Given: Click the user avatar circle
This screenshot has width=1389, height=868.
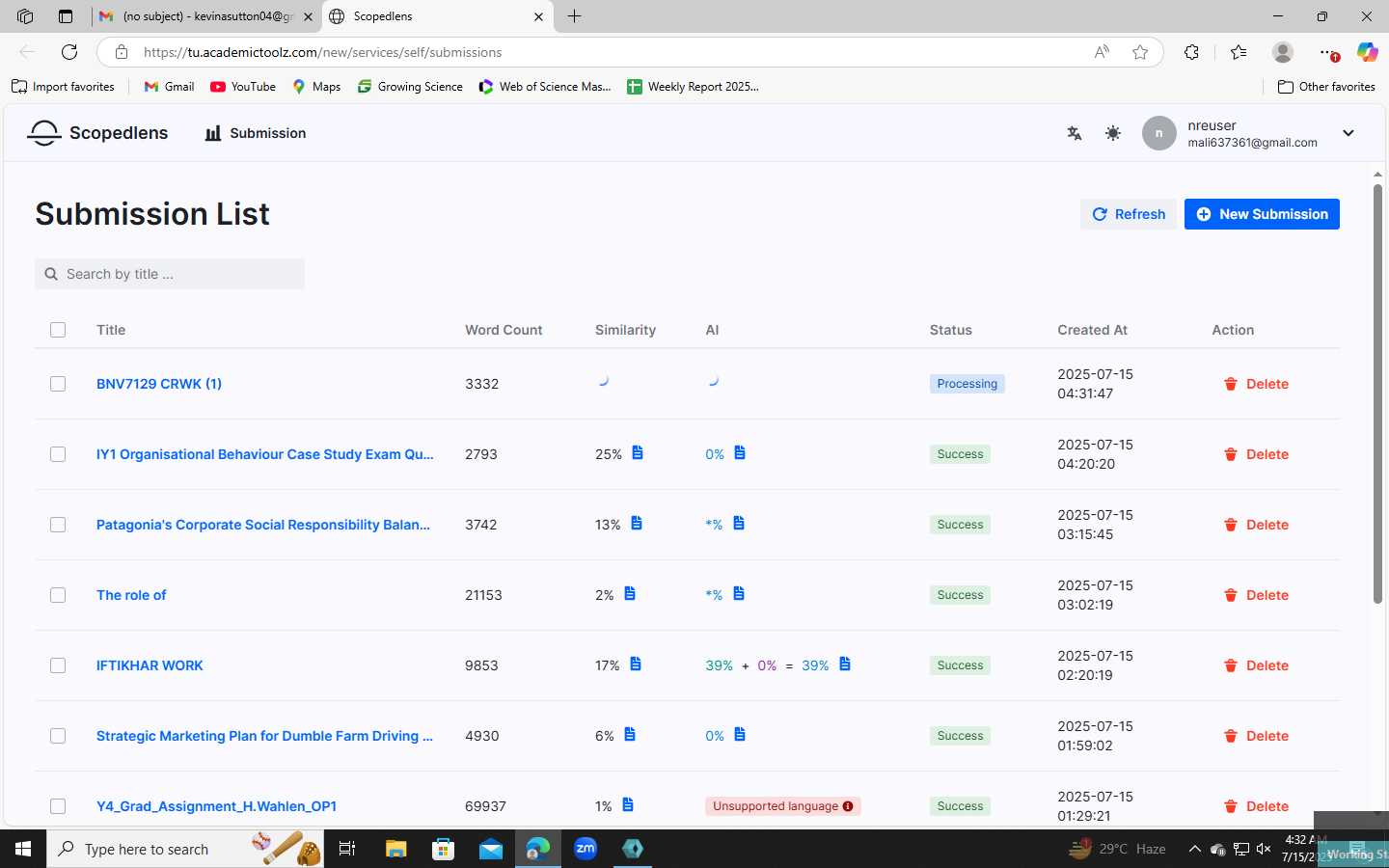Looking at the screenshot, I should point(1159,133).
